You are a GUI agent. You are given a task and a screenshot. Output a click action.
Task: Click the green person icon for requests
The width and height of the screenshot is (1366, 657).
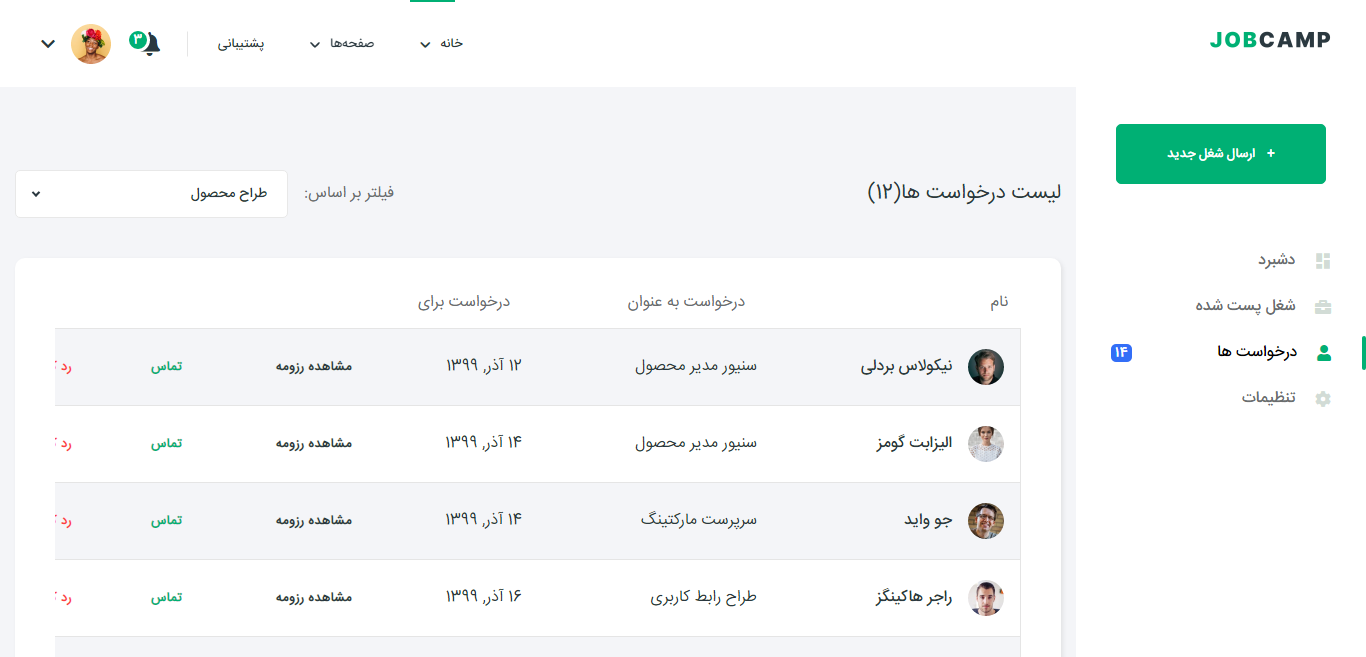(1324, 352)
